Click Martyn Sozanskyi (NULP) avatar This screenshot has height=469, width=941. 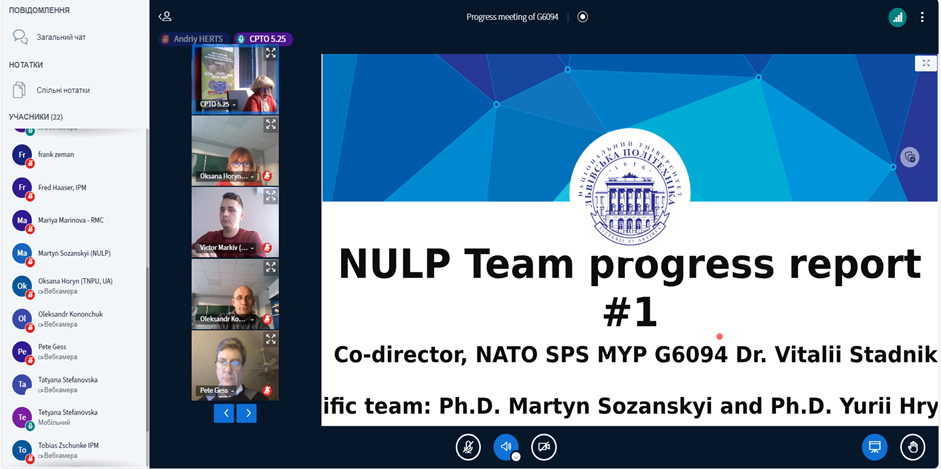point(22,254)
